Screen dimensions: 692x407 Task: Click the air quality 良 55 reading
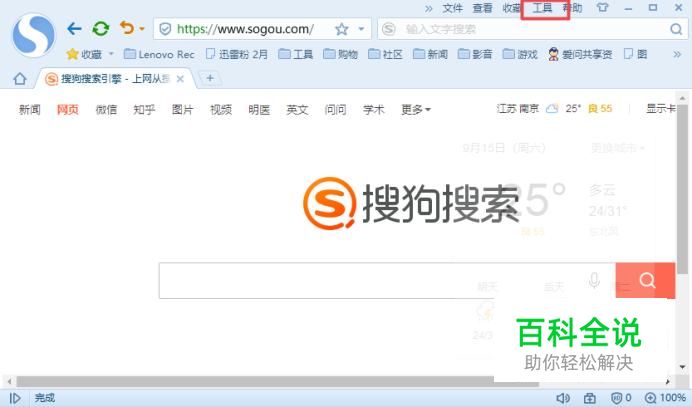600,109
